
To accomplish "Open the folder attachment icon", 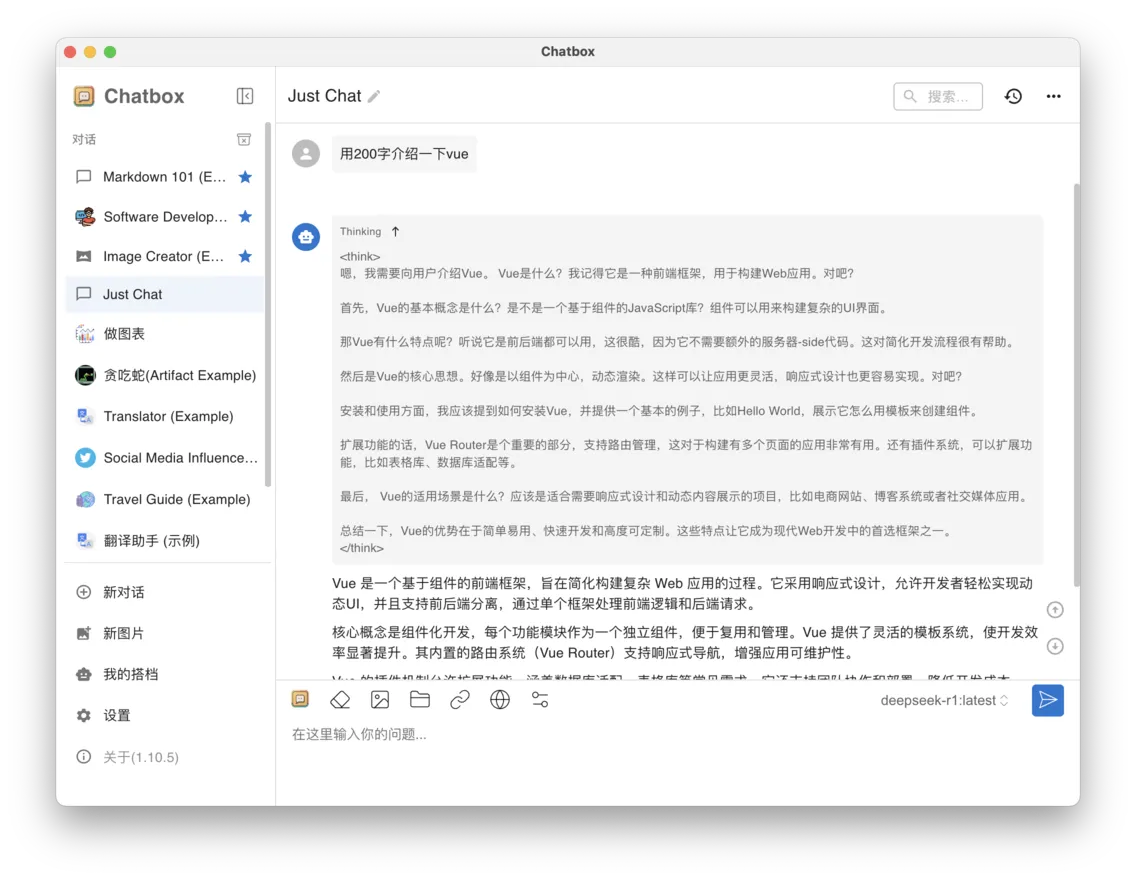I will tap(419, 699).
